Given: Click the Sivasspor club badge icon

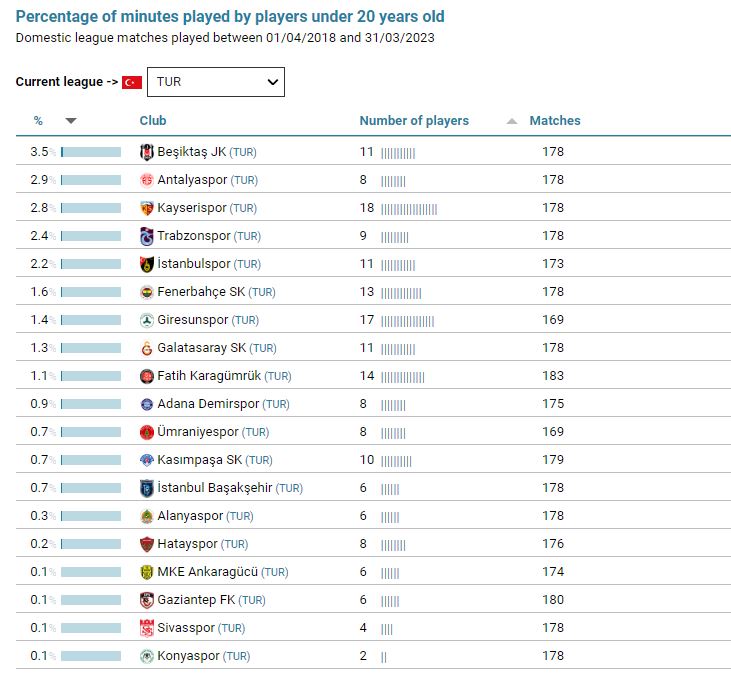Looking at the screenshot, I should tap(147, 628).
